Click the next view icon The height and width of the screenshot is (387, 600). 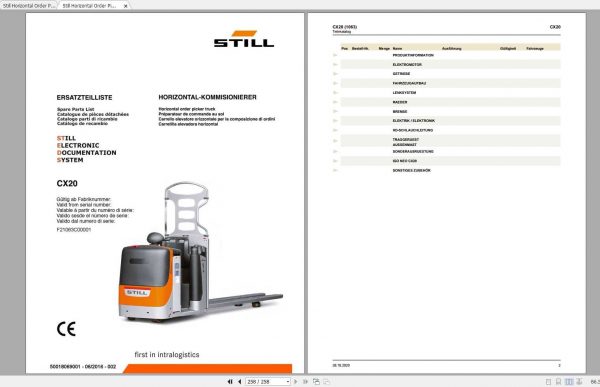(x=326, y=382)
